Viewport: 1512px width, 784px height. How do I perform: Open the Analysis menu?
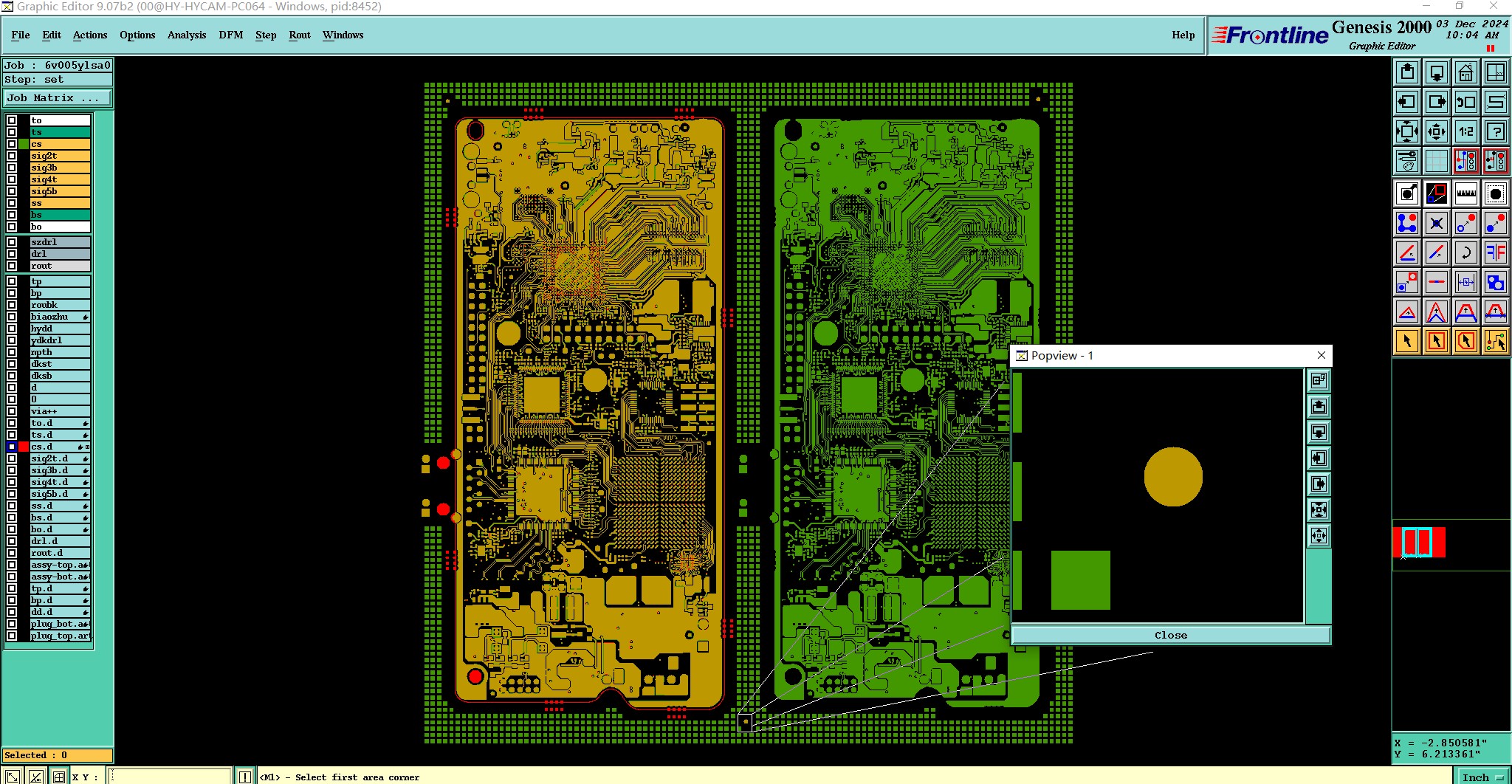[x=187, y=35]
